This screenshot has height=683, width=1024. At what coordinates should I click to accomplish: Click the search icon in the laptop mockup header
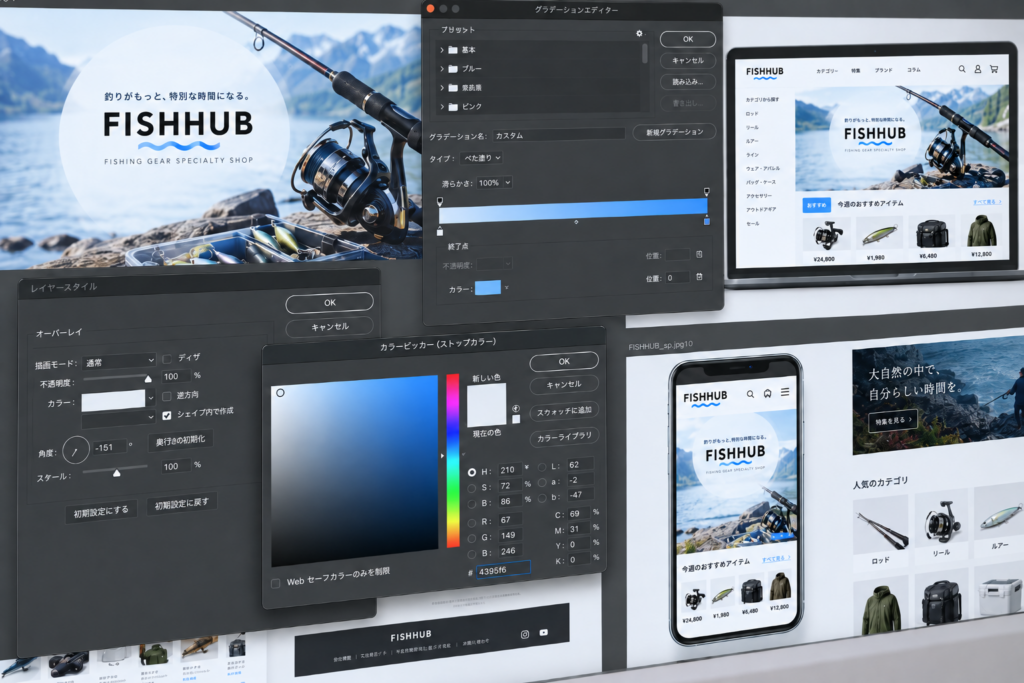962,69
